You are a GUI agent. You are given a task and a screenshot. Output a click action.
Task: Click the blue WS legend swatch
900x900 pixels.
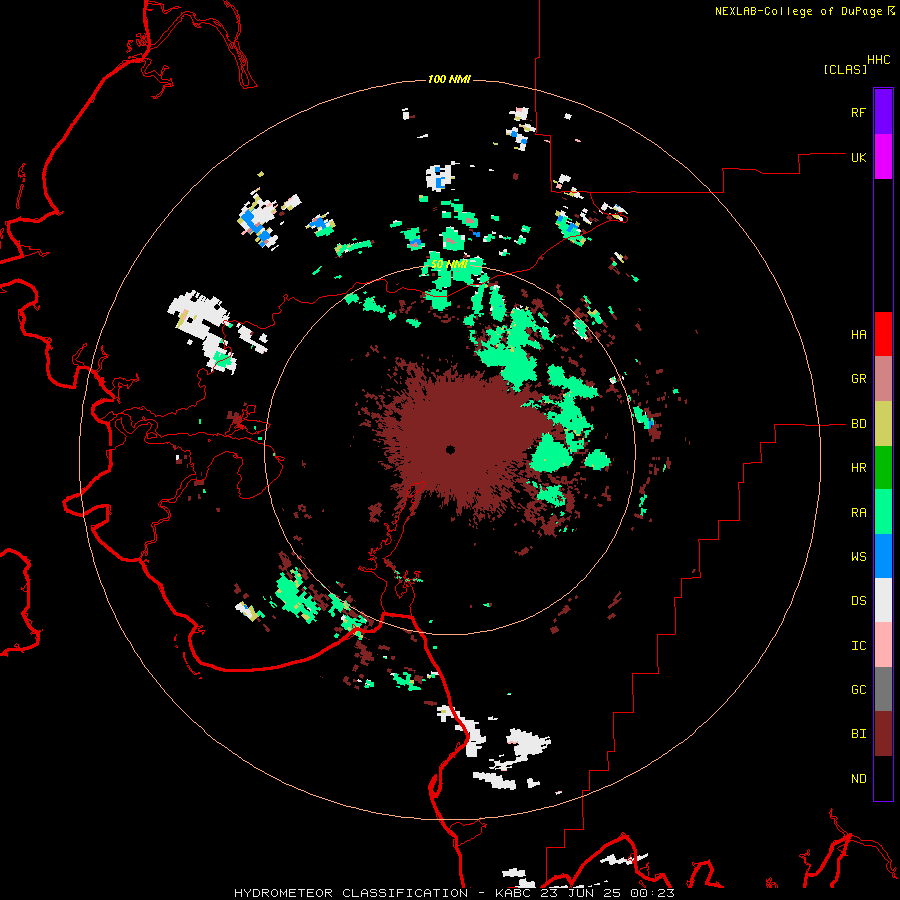883,556
